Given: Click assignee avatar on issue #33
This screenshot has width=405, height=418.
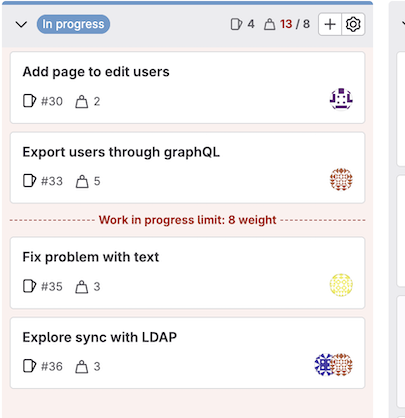Looking at the screenshot, I should click(x=341, y=179).
